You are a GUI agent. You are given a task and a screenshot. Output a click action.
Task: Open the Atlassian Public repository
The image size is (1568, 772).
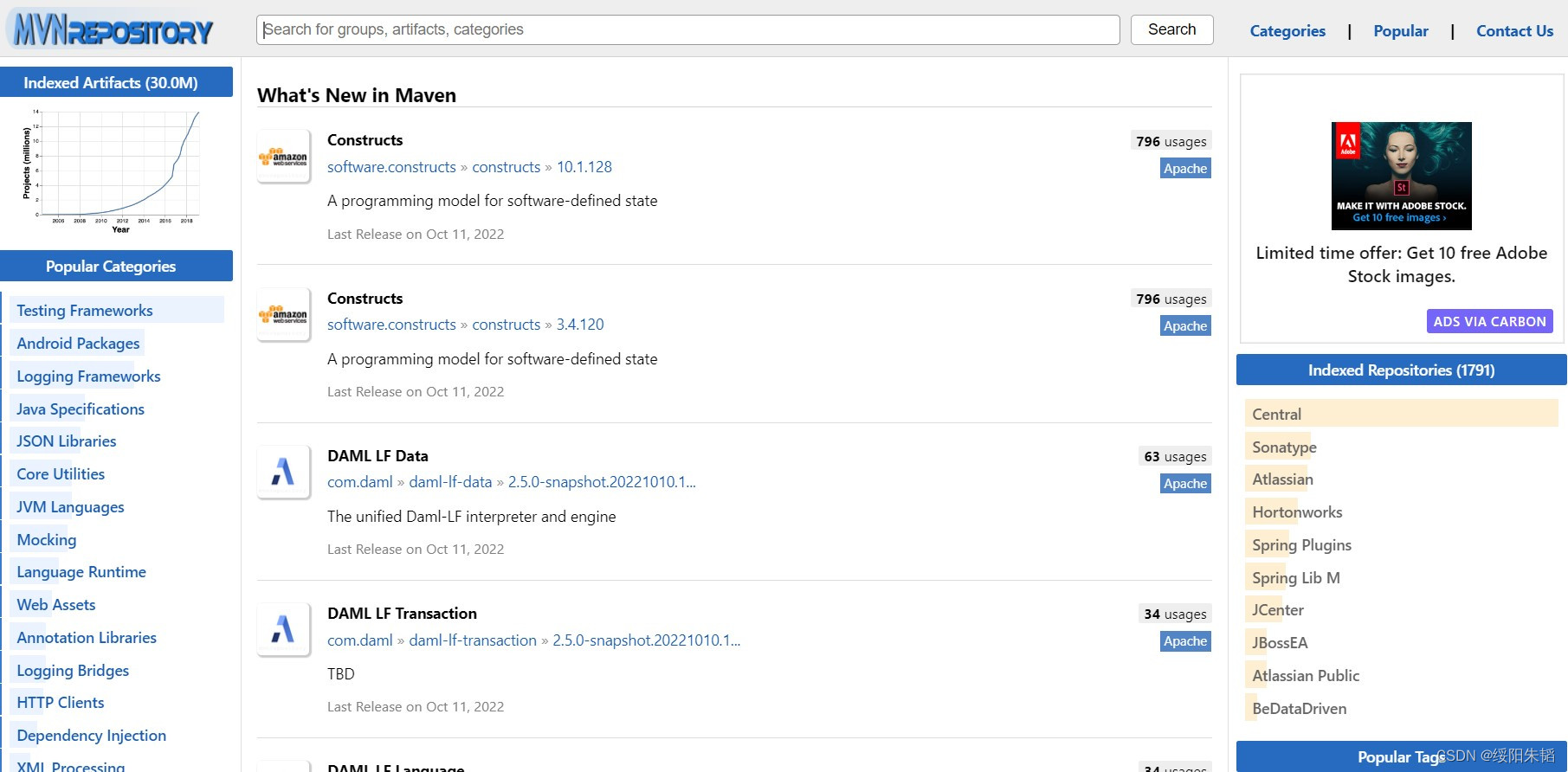click(x=1306, y=676)
